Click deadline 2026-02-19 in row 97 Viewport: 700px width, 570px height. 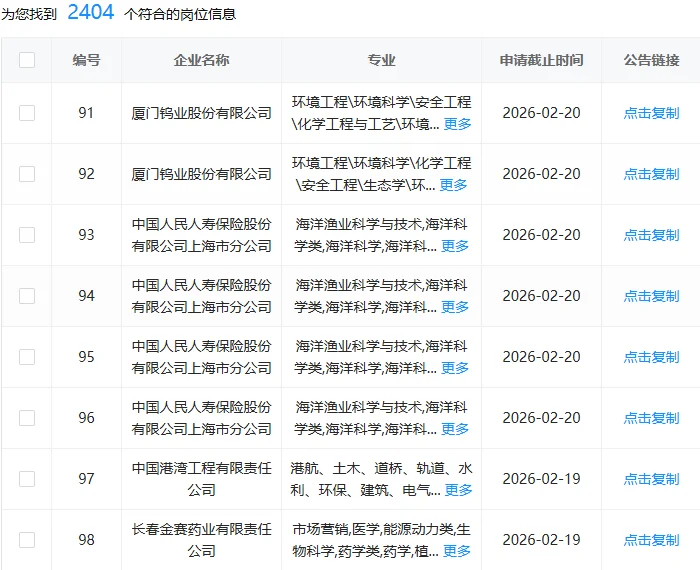pyautogui.click(x=542, y=479)
